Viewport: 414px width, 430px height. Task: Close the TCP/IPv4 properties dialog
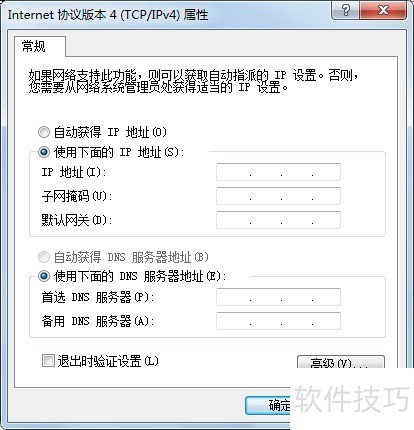[x=383, y=10]
